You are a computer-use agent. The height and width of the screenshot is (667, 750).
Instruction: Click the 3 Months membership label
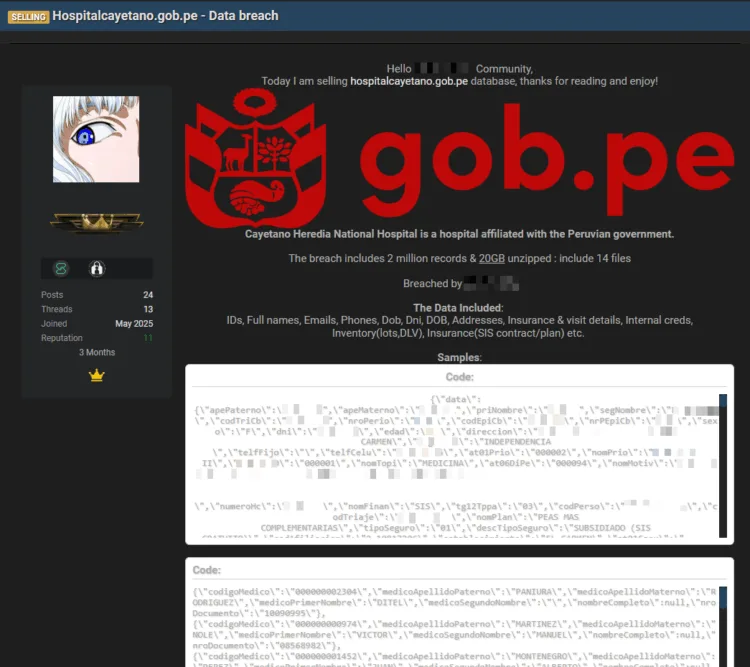(x=97, y=352)
